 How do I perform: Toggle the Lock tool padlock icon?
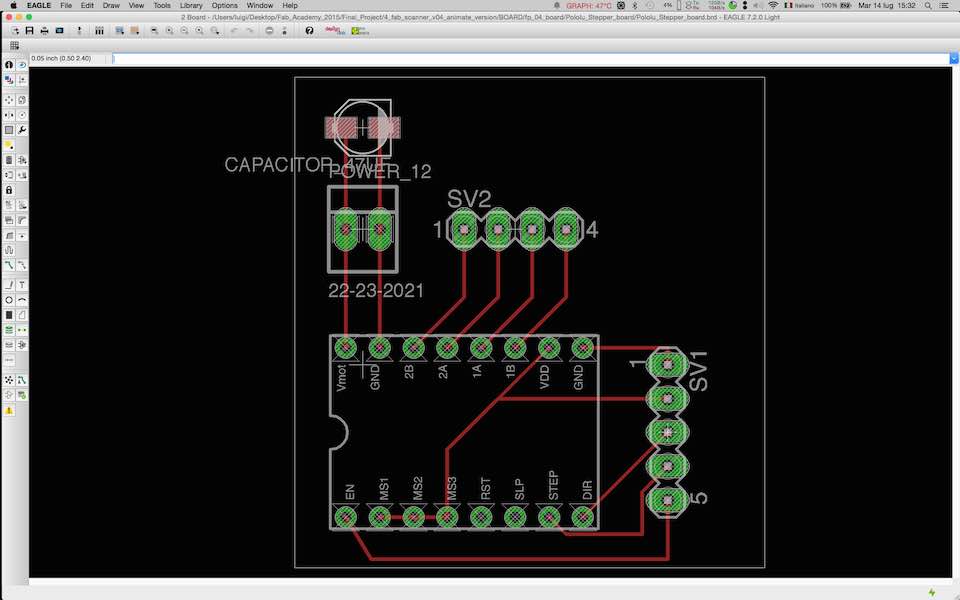coord(9,190)
